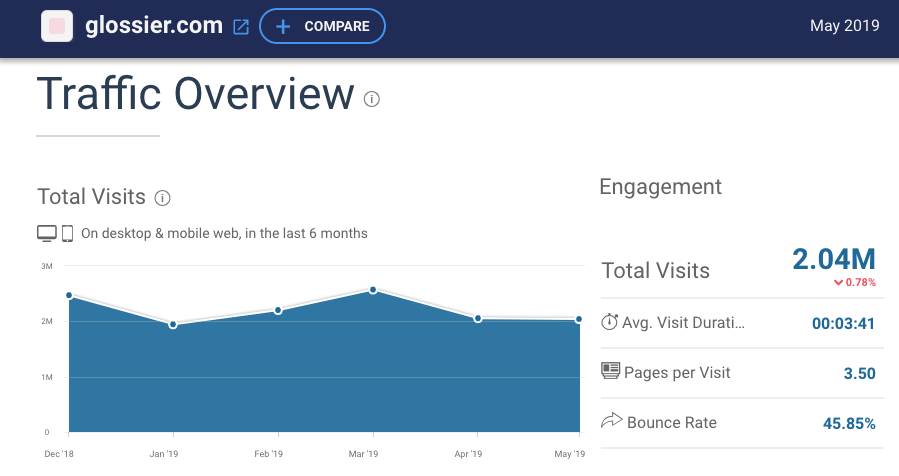Click the mobile device icon
Viewport: 899px width, 476px height.
[x=68, y=233]
